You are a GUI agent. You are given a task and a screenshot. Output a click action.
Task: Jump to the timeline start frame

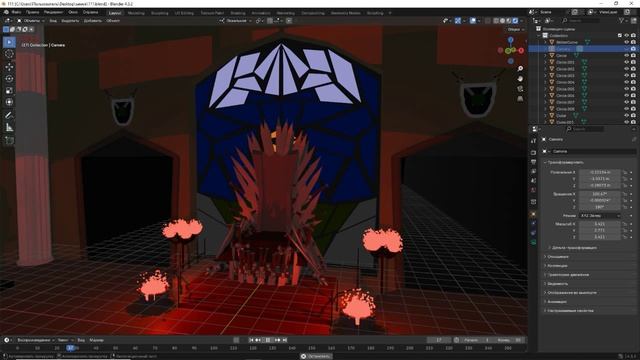click(x=251, y=340)
